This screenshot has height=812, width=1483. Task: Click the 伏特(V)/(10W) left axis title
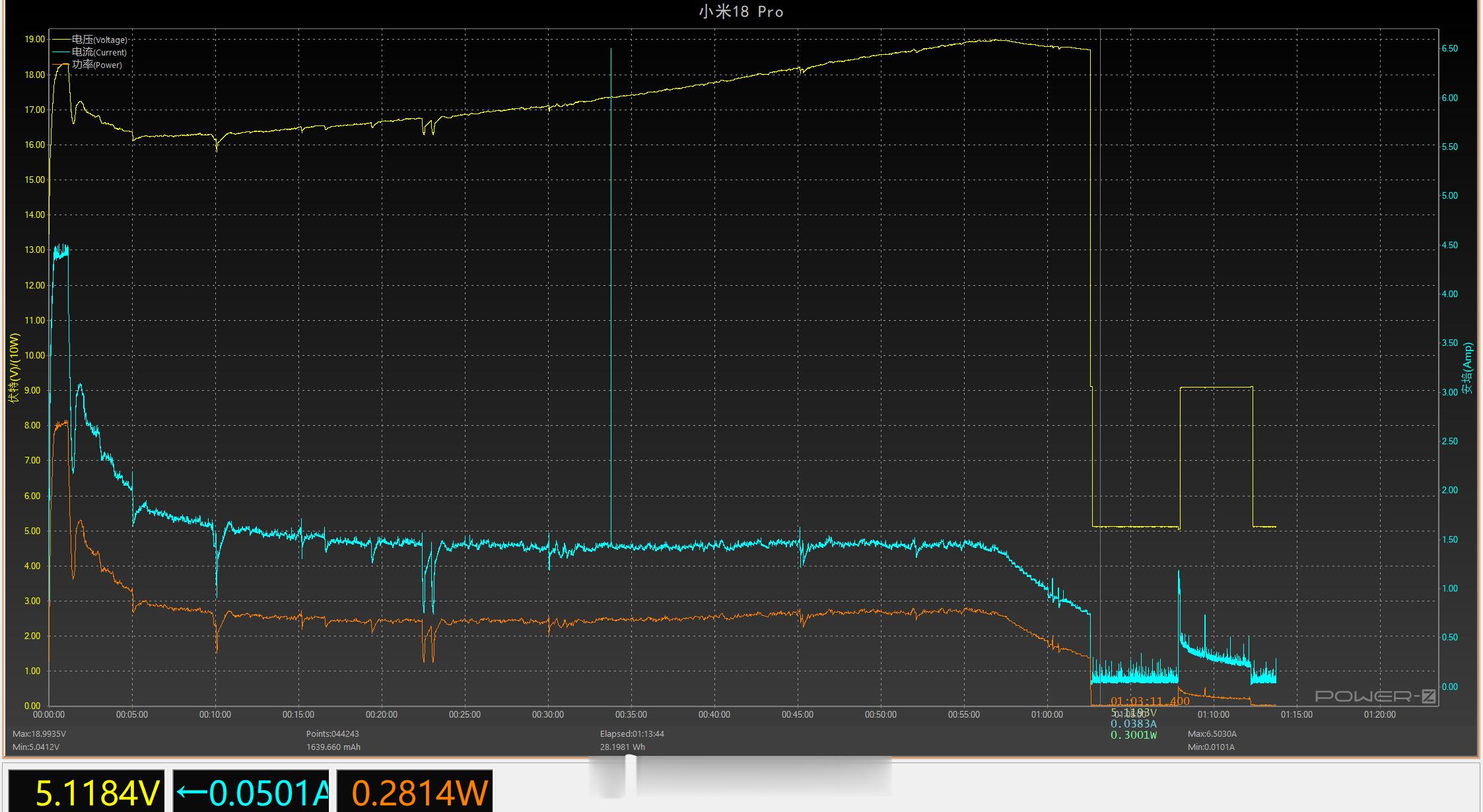pos(15,368)
